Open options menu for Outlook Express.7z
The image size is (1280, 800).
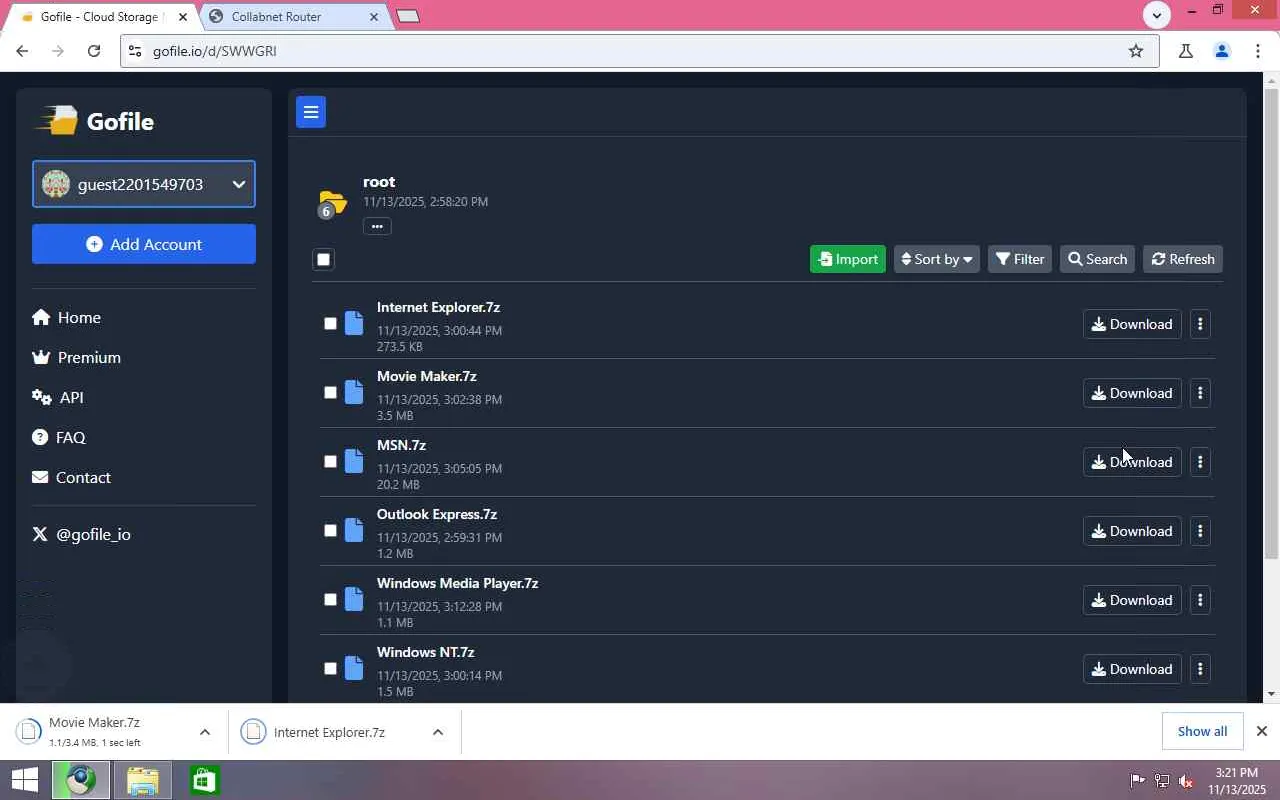1200,531
